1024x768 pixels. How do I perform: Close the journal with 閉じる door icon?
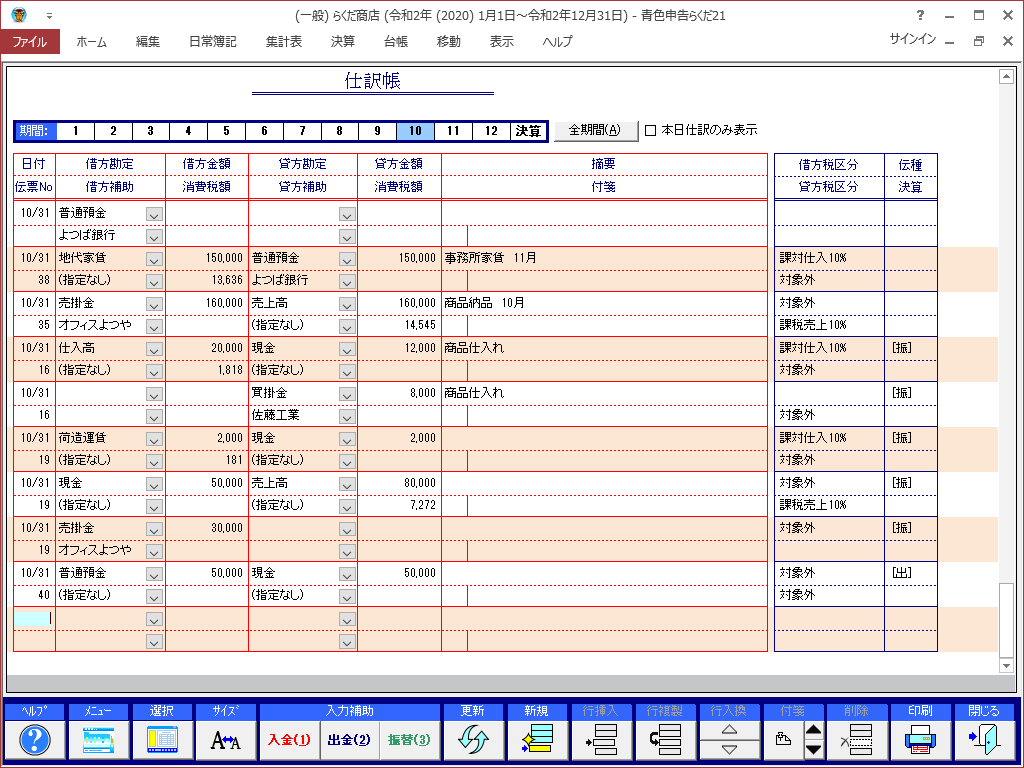[x=984, y=739]
